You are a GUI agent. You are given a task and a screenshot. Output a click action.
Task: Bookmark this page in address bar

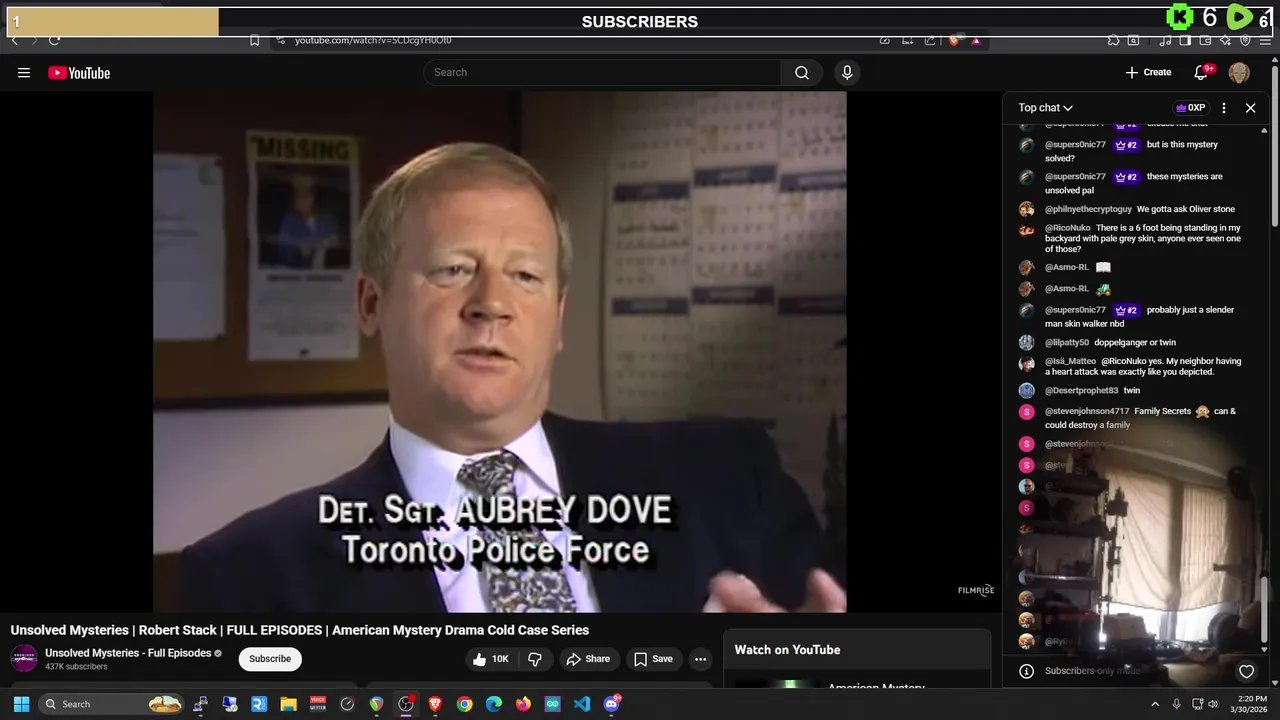point(254,40)
